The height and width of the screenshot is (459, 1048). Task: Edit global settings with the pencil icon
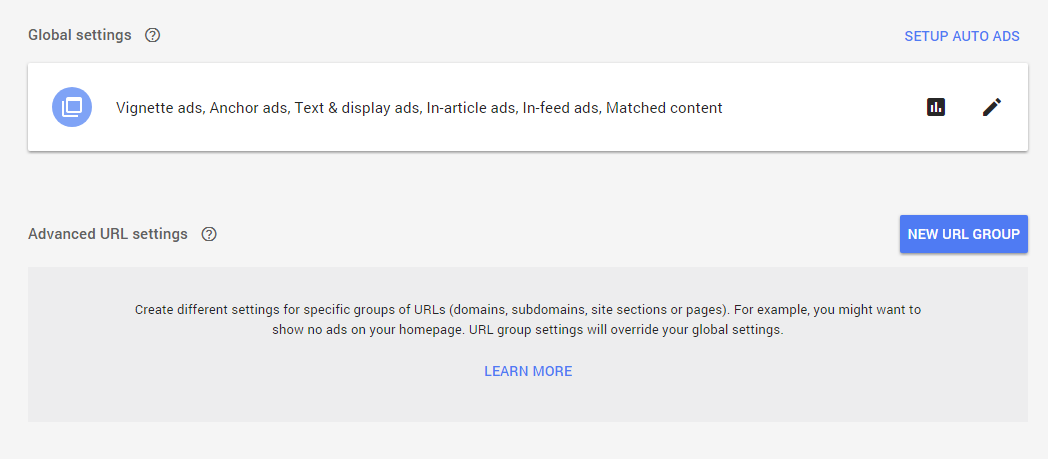[x=992, y=107]
